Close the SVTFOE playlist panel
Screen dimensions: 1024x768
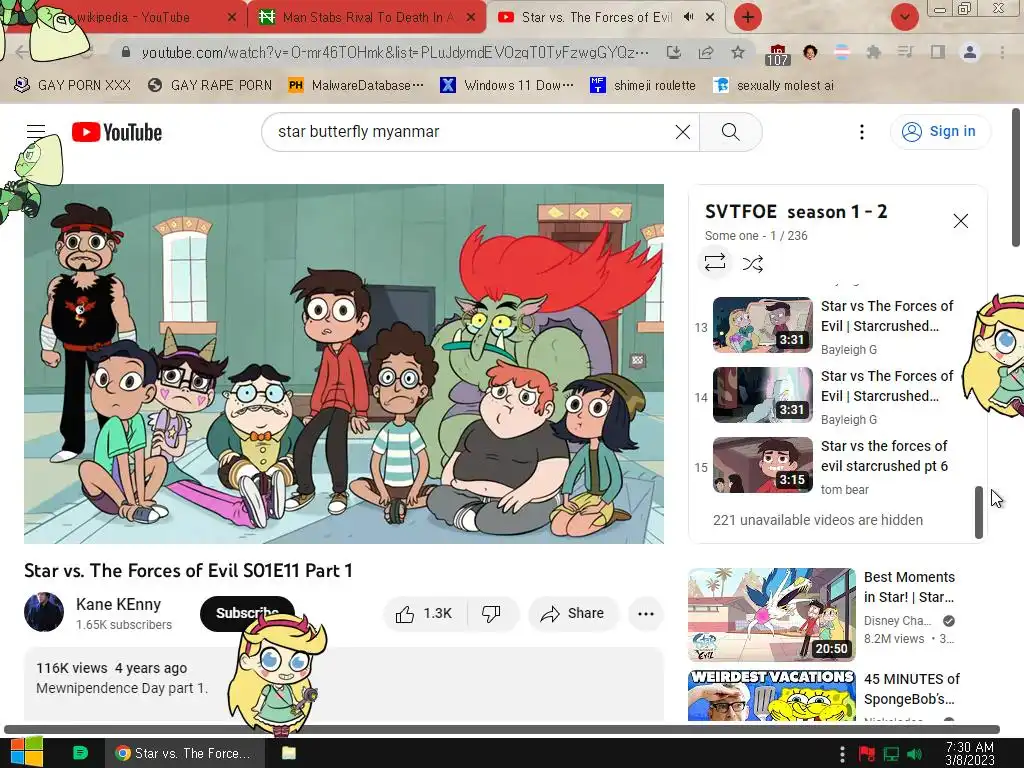tap(960, 221)
